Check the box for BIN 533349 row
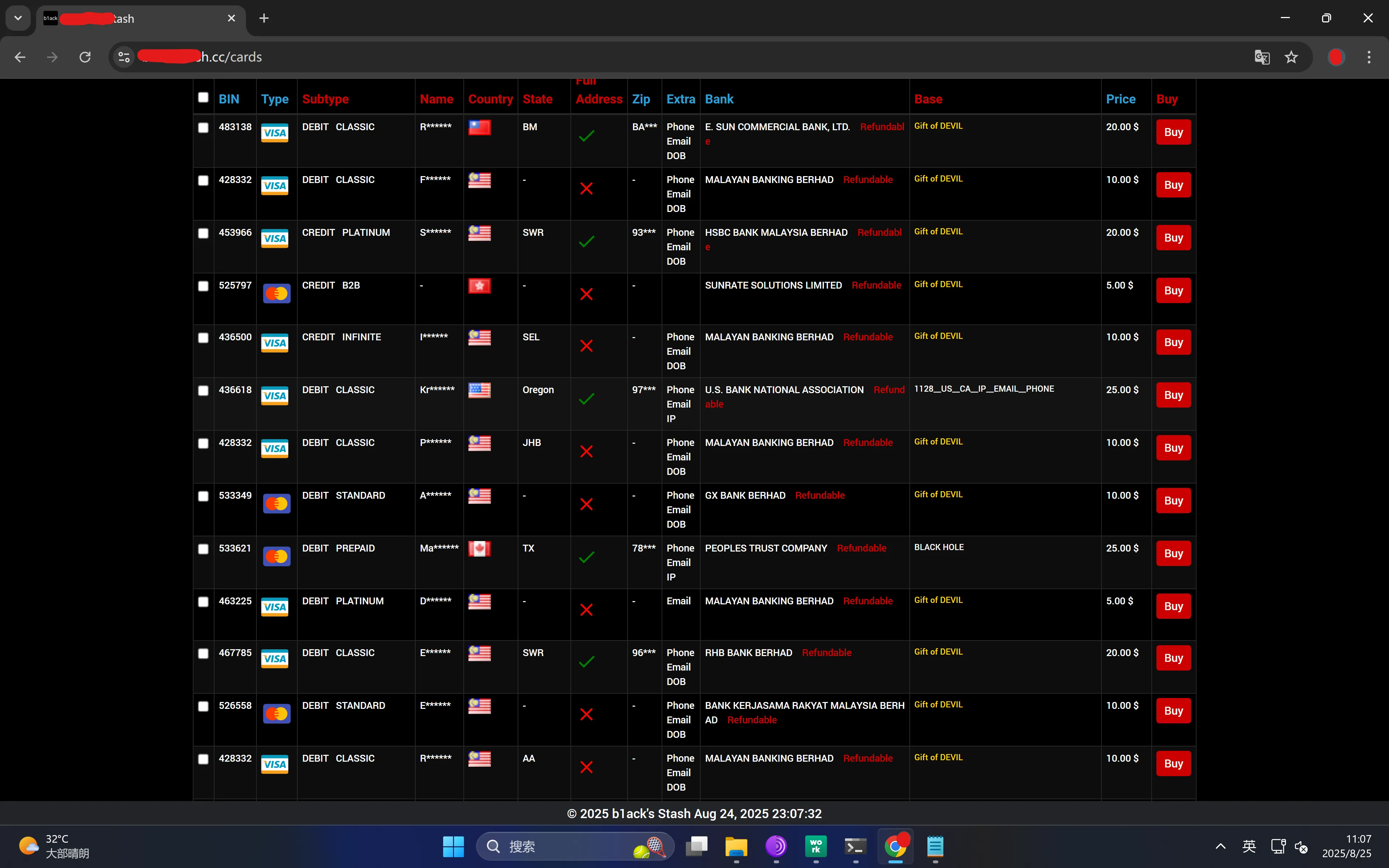The width and height of the screenshot is (1389, 868). coord(203,496)
